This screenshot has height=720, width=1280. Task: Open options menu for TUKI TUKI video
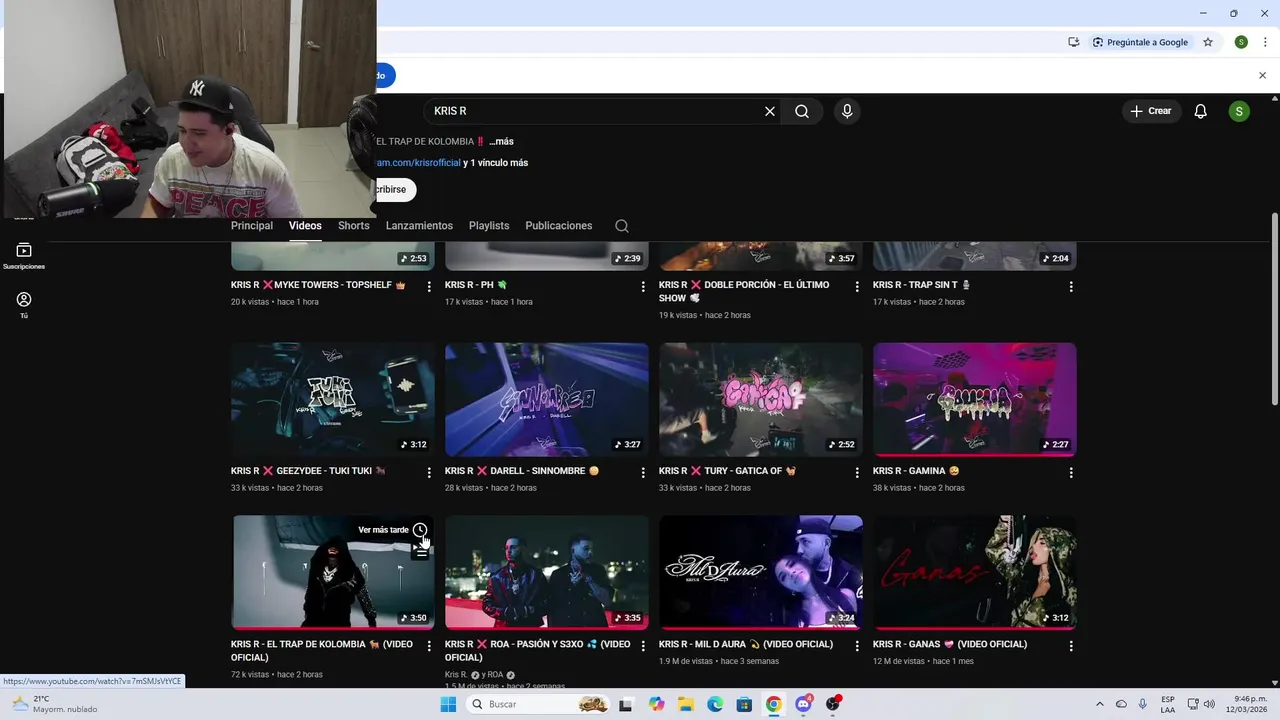coord(429,472)
